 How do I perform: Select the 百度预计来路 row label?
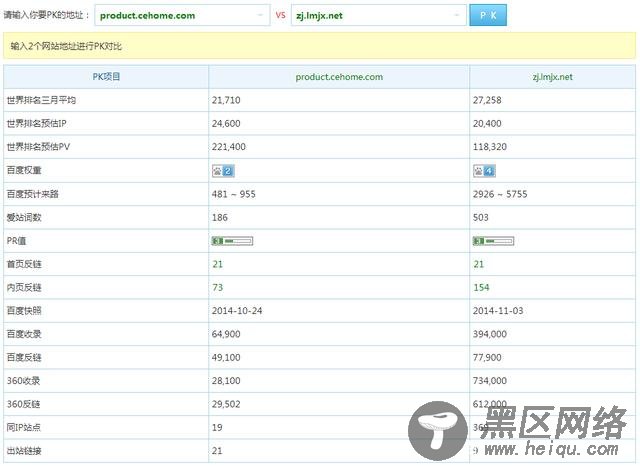click(x=33, y=194)
